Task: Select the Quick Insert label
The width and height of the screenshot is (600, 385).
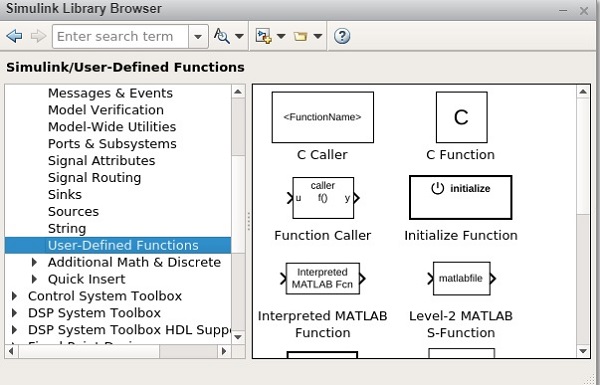Action: click(86, 279)
